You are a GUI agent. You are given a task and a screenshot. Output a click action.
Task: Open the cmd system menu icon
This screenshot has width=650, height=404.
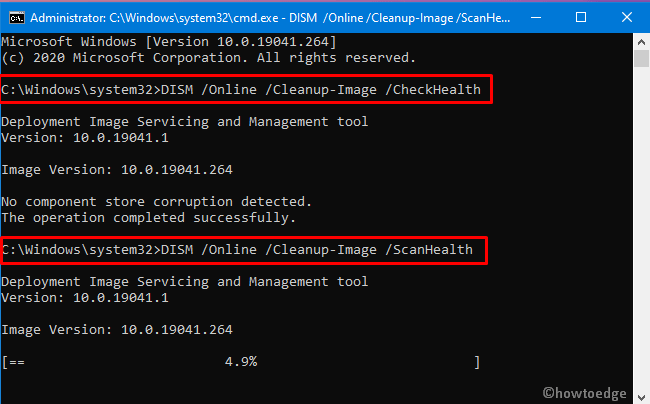tap(15, 16)
